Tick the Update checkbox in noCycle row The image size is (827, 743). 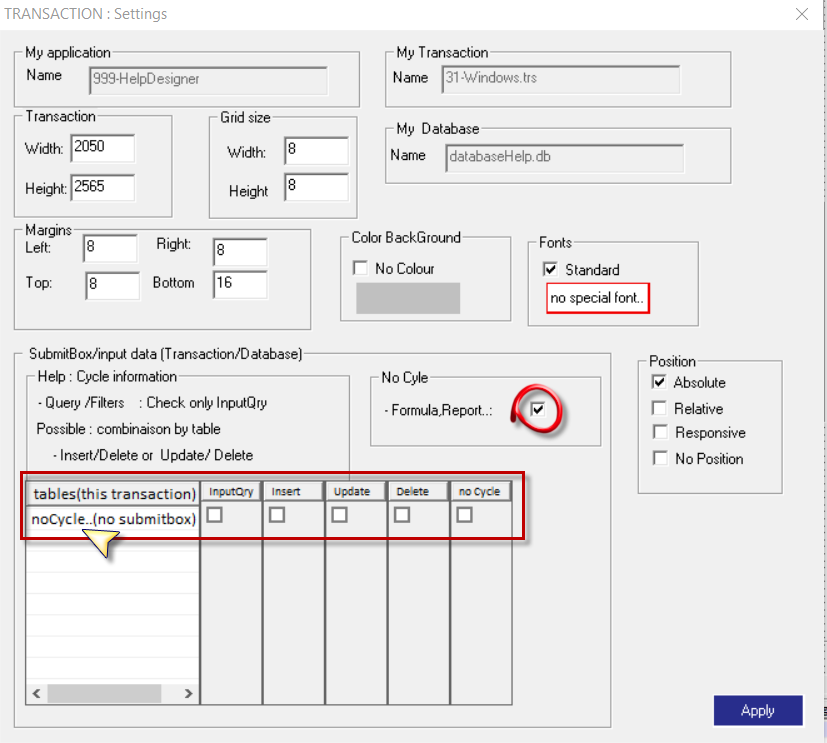(339, 515)
